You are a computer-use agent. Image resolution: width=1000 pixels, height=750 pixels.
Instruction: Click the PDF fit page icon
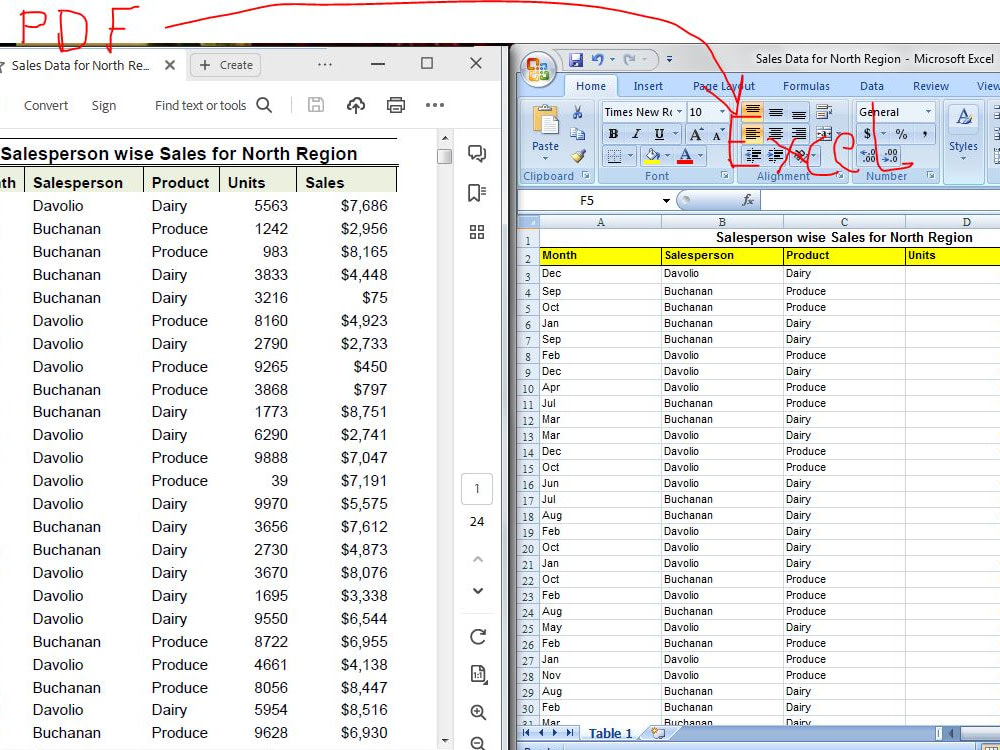tap(478, 673)
